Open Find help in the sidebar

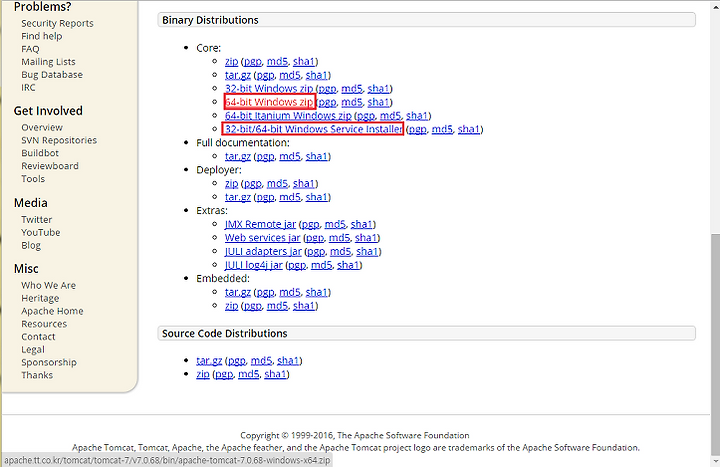(41, 36)
